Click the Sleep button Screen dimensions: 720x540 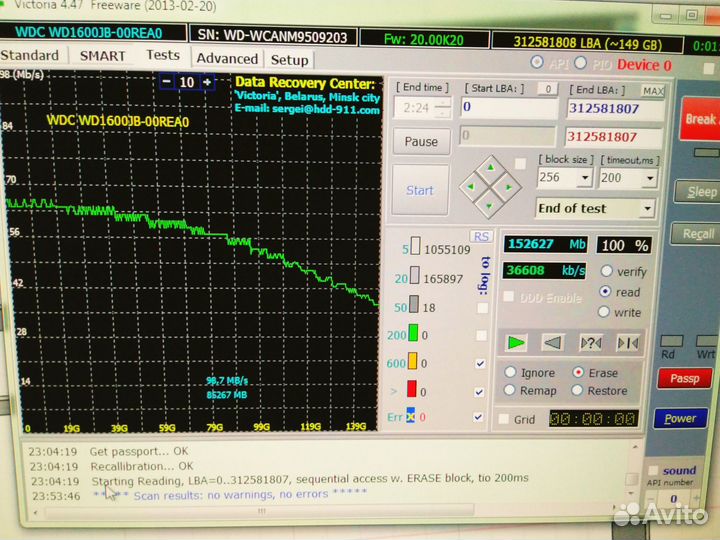click(699, 192)
